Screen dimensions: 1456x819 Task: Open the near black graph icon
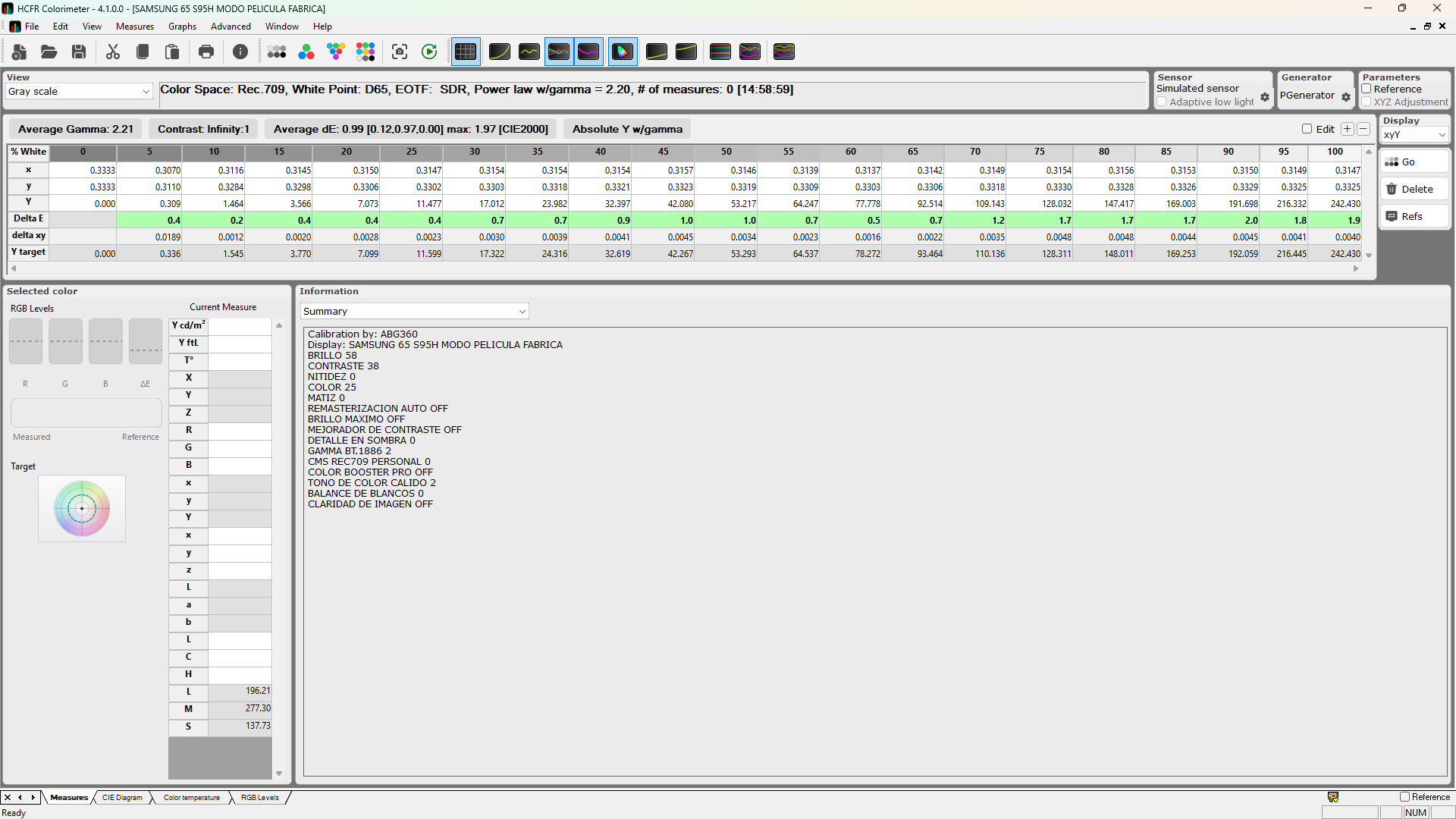657,52
